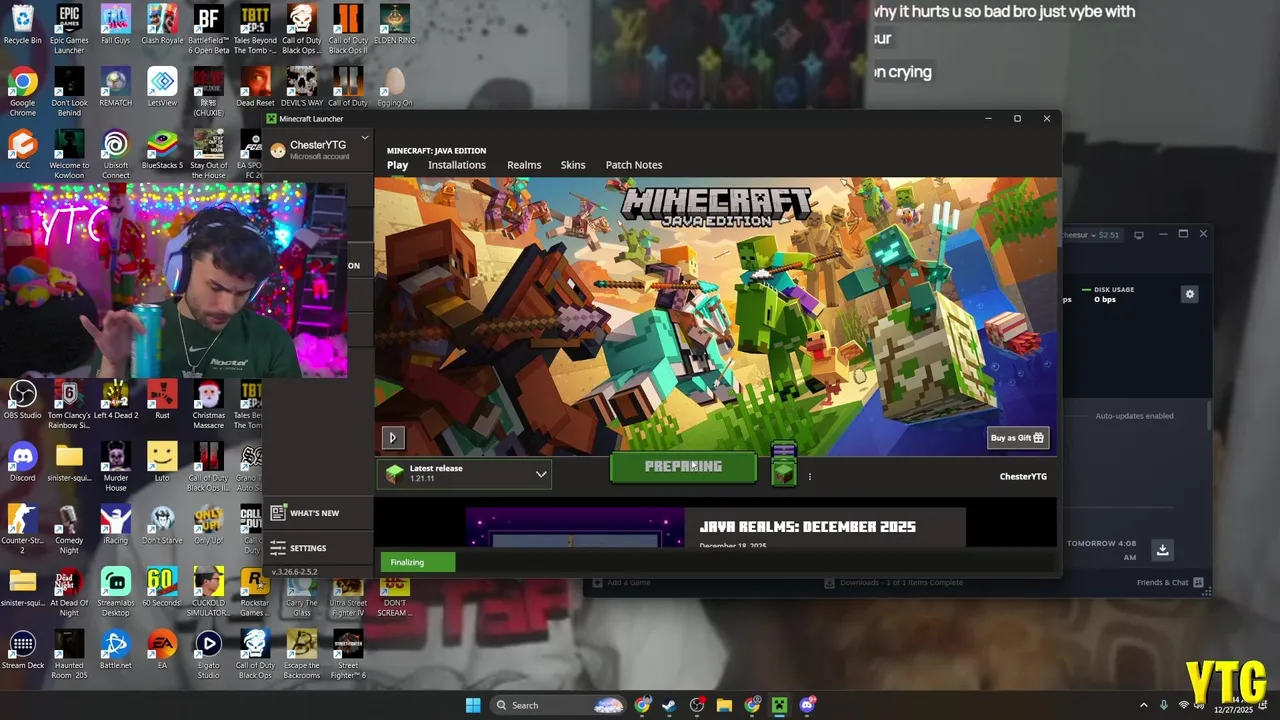Expand the system tray hidden icons chevron

1143,705
